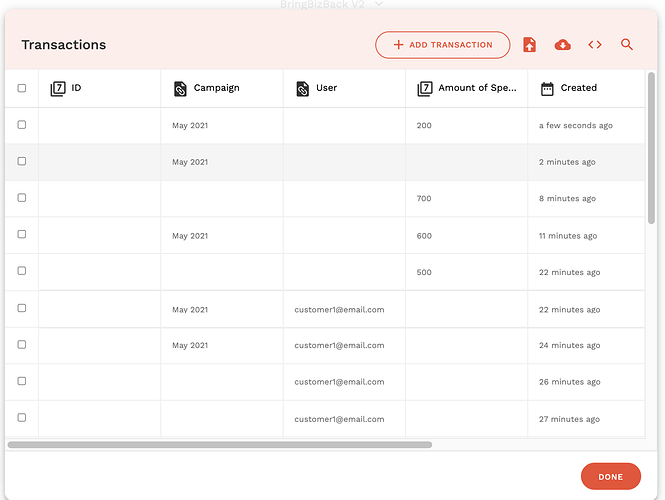Viewport: 665px width, 500px height.
Task: Check the May 2021 row from 22 minutes ago
Action: [x=22, y=308]
